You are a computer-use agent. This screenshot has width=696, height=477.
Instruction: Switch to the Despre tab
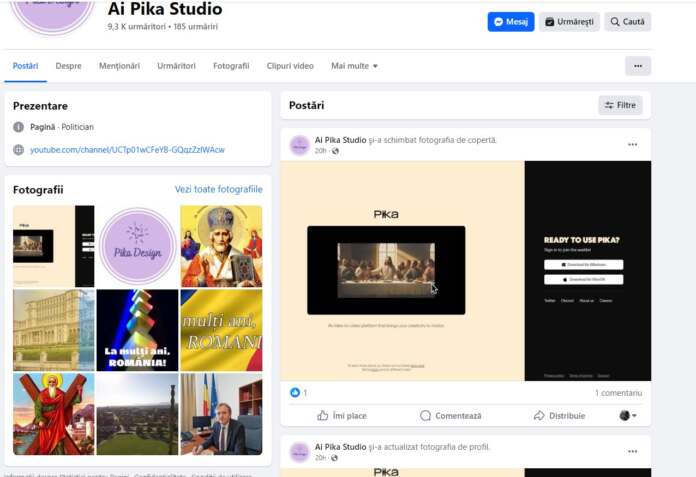pyautogui.click(x=68, y=66)
